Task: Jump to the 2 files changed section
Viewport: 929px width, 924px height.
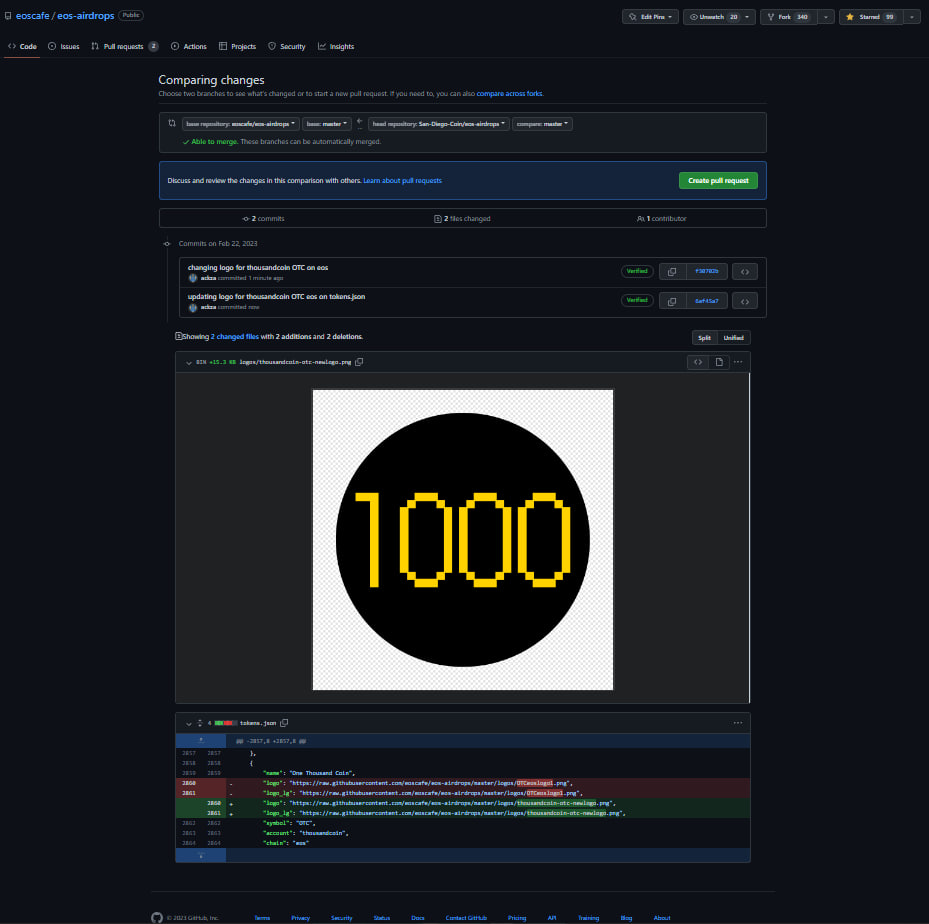Action: pyautogui.click(x=462, y=219)
